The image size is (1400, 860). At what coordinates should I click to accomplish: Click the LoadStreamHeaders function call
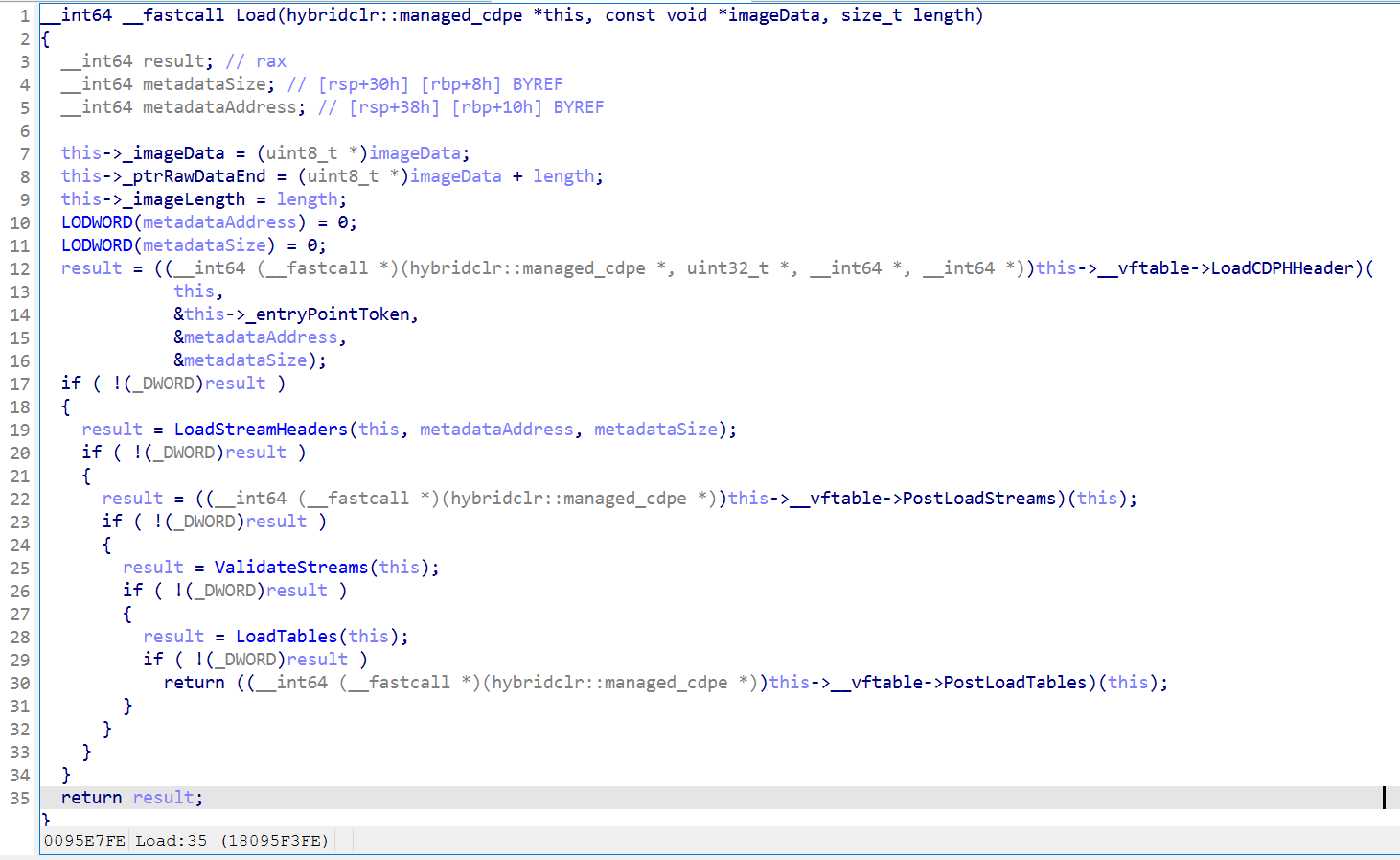point(261,430)
